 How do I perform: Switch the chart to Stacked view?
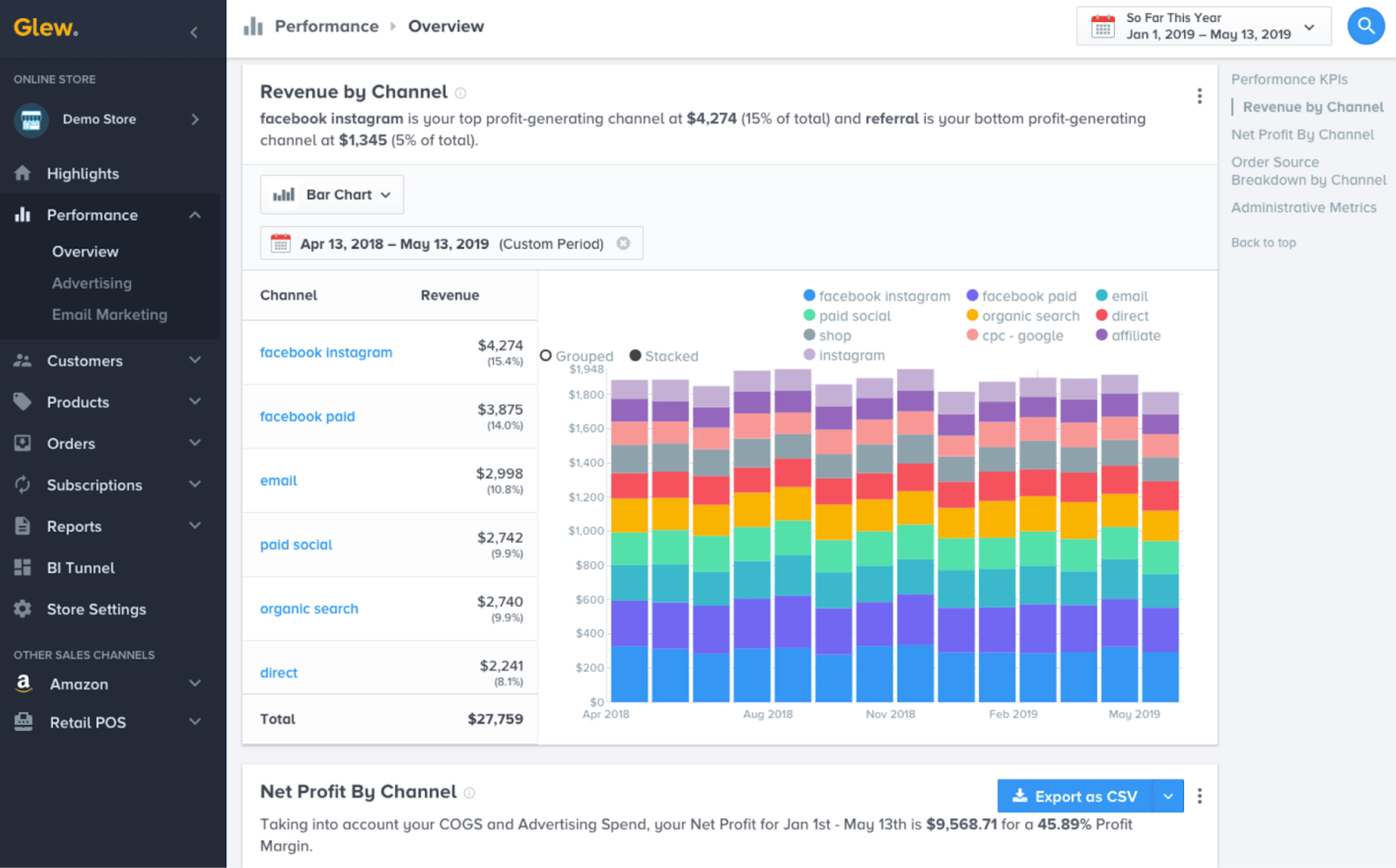663,355
